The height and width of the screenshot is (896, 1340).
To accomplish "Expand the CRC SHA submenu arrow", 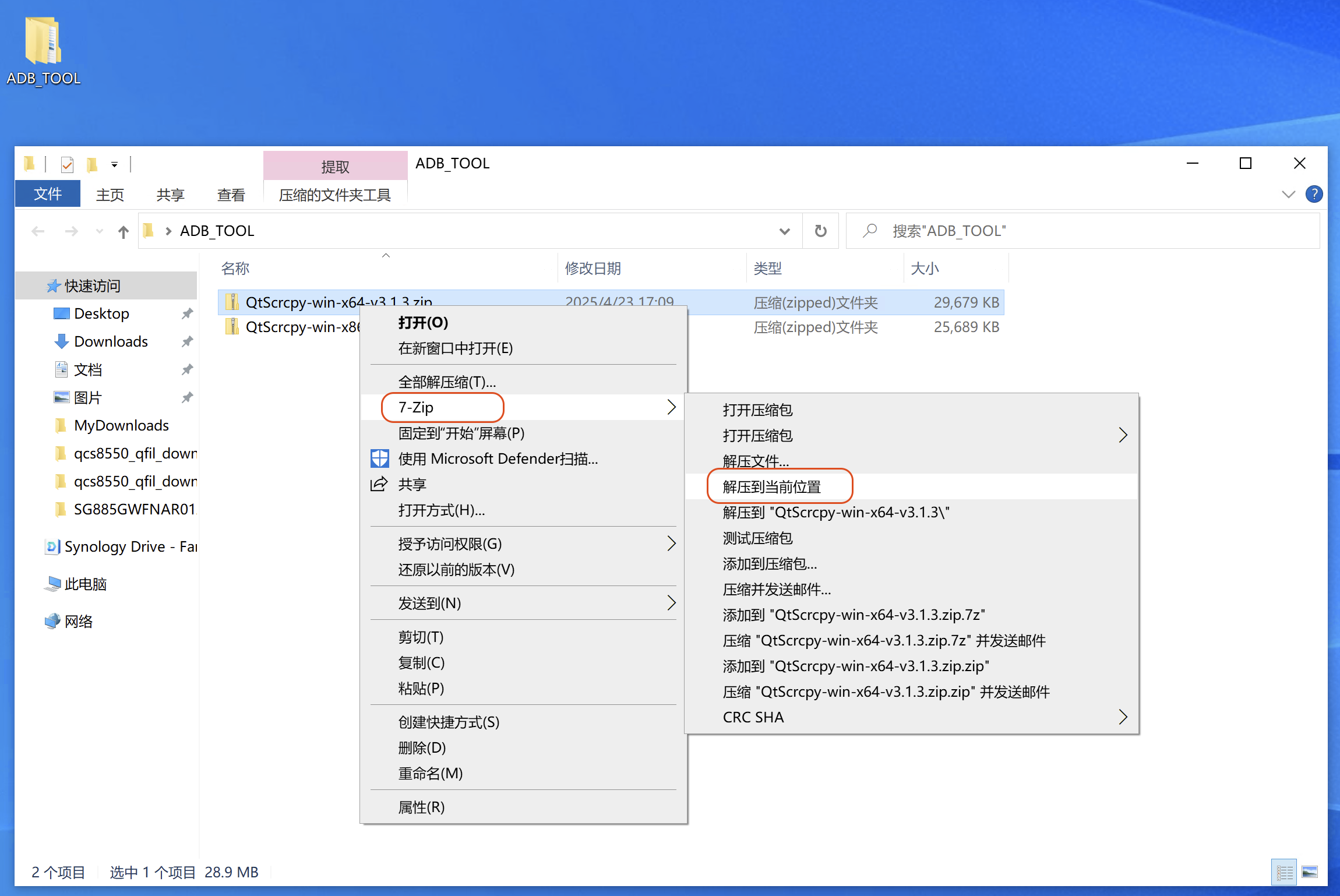I will 1123,717.
